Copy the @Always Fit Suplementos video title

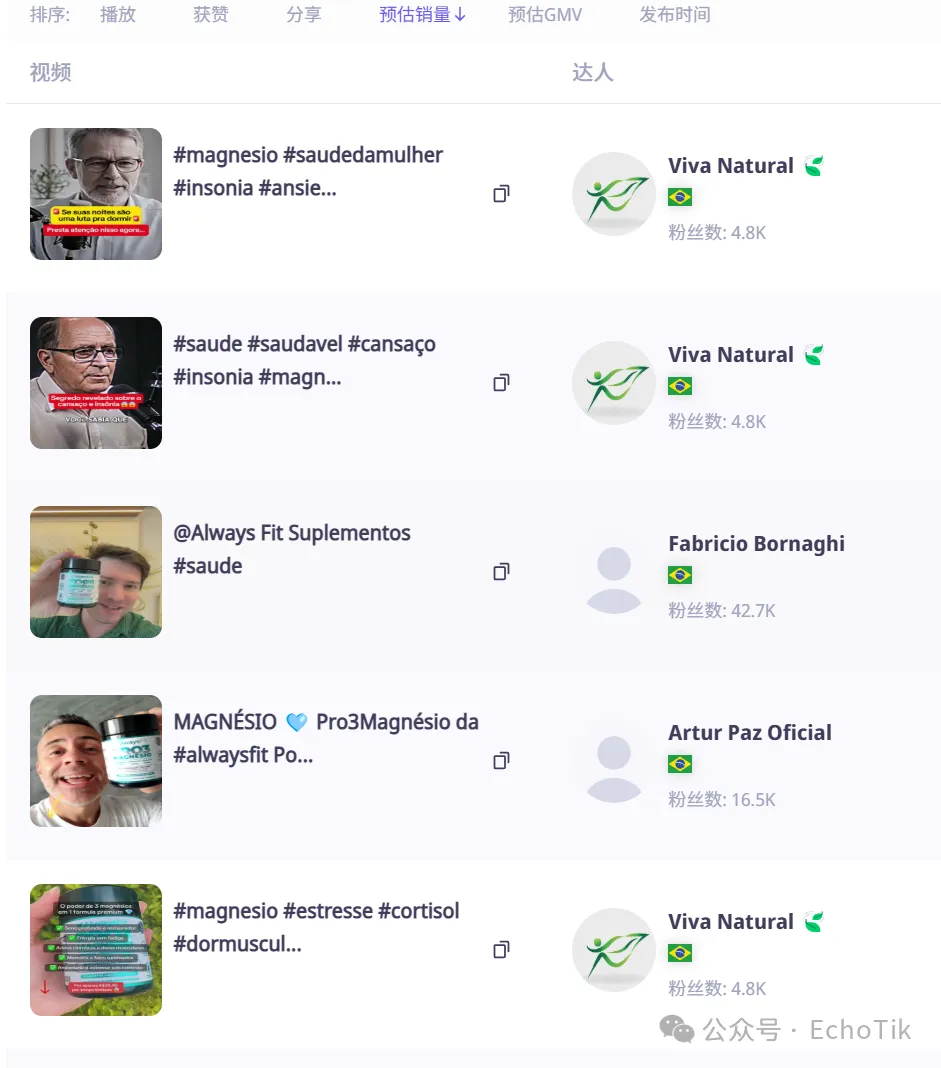[x=501, y=572]
